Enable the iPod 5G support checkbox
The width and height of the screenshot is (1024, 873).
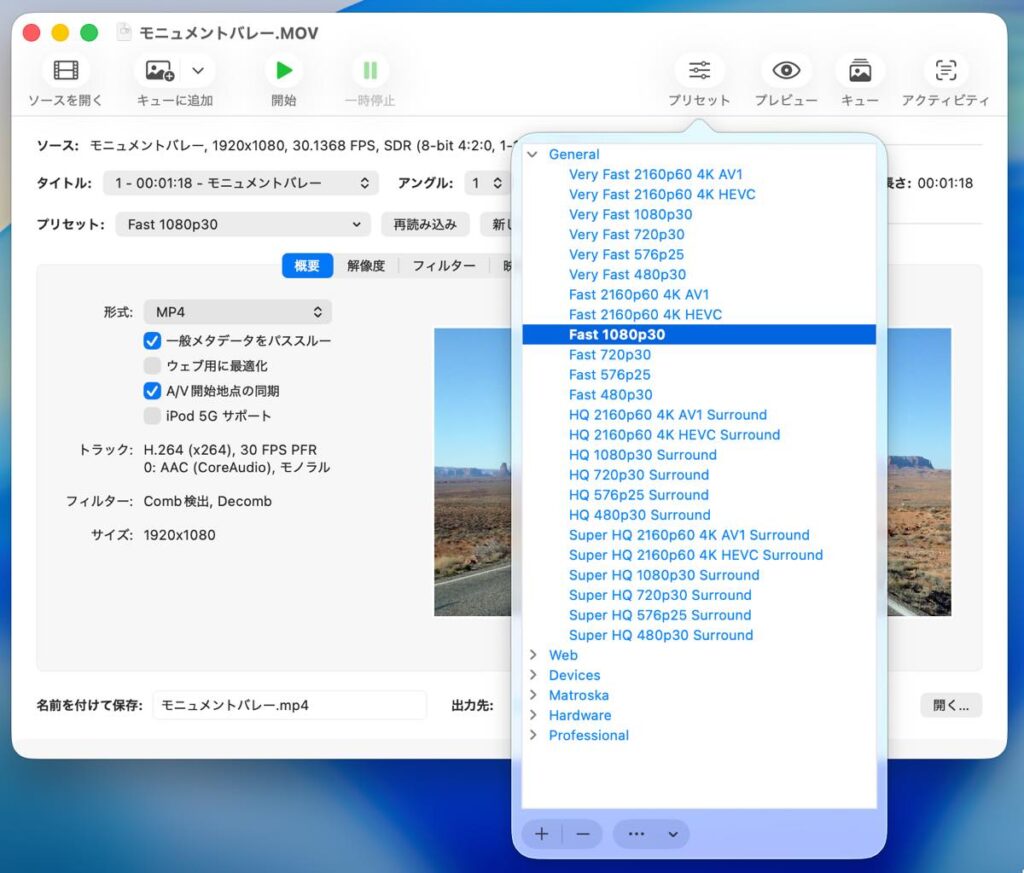coord(152,416)
